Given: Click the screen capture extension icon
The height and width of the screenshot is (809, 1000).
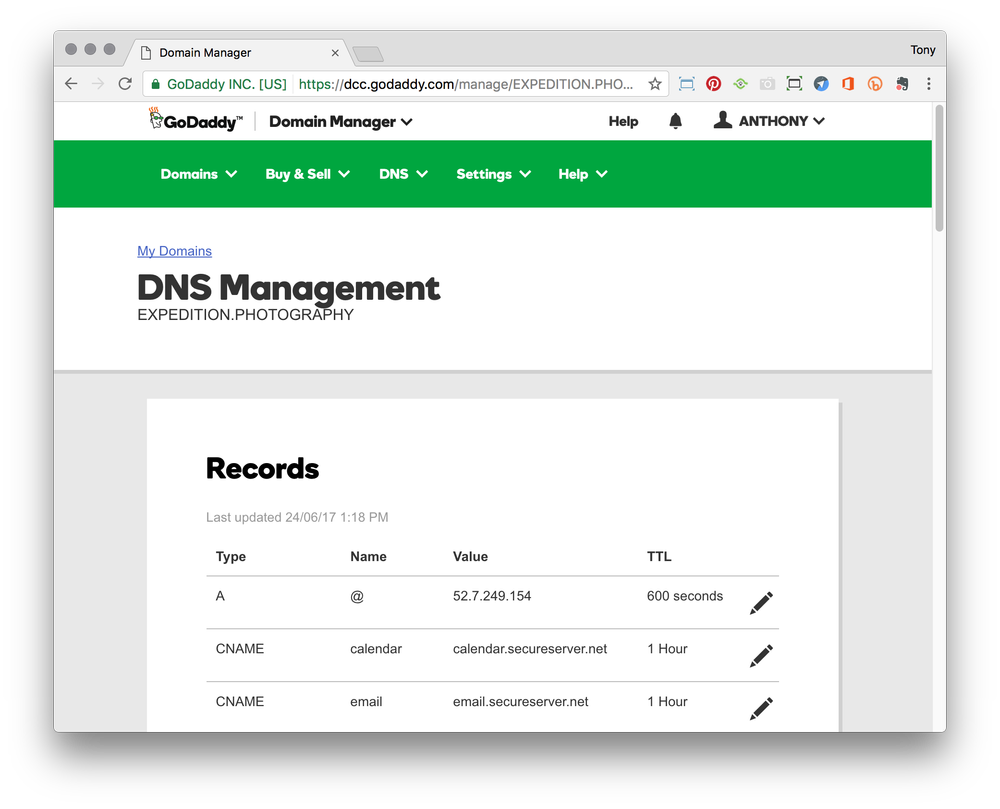Looking at the screenshot, I should [686, 84].
